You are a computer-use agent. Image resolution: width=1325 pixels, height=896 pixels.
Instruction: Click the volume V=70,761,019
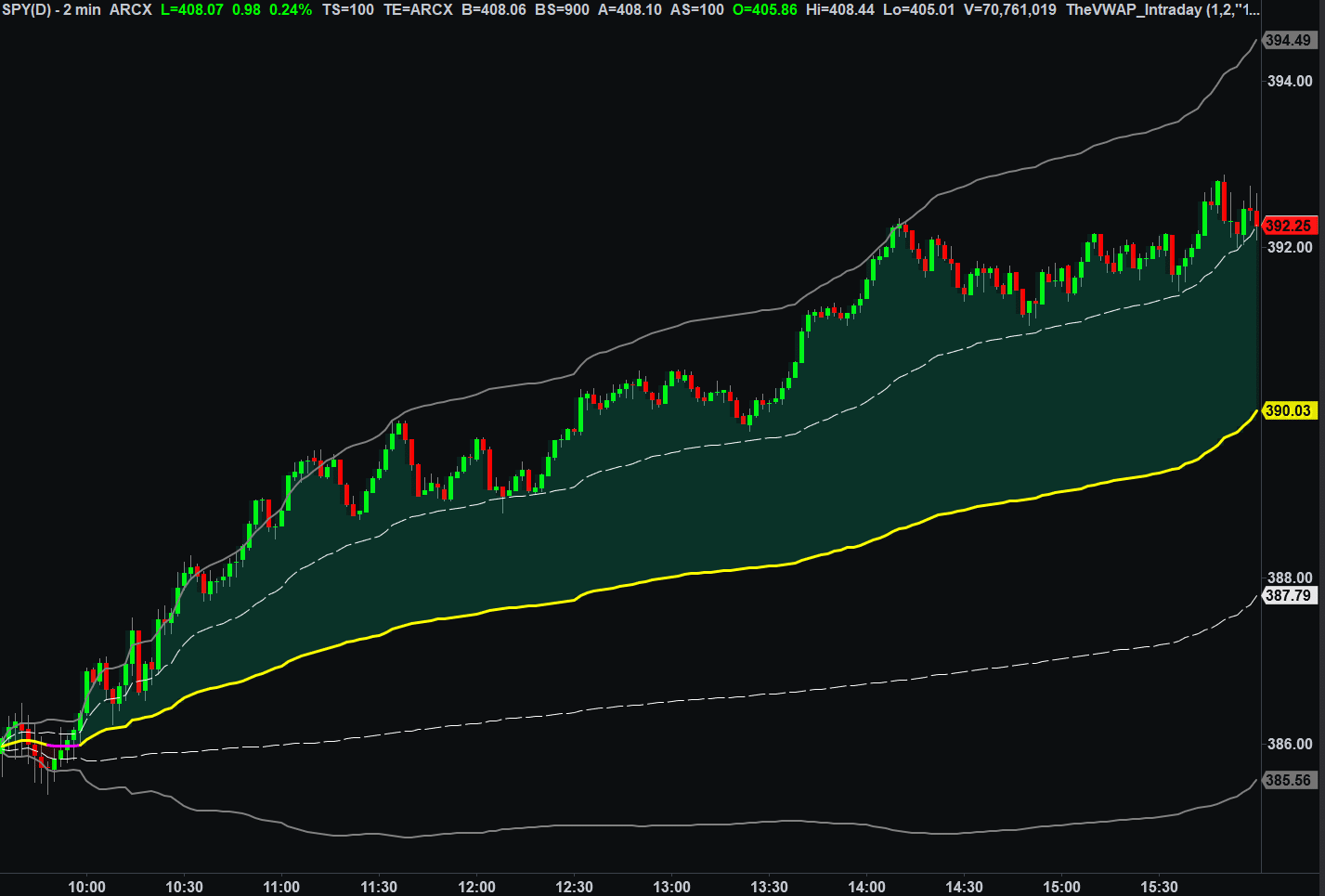click(1009, 10)
